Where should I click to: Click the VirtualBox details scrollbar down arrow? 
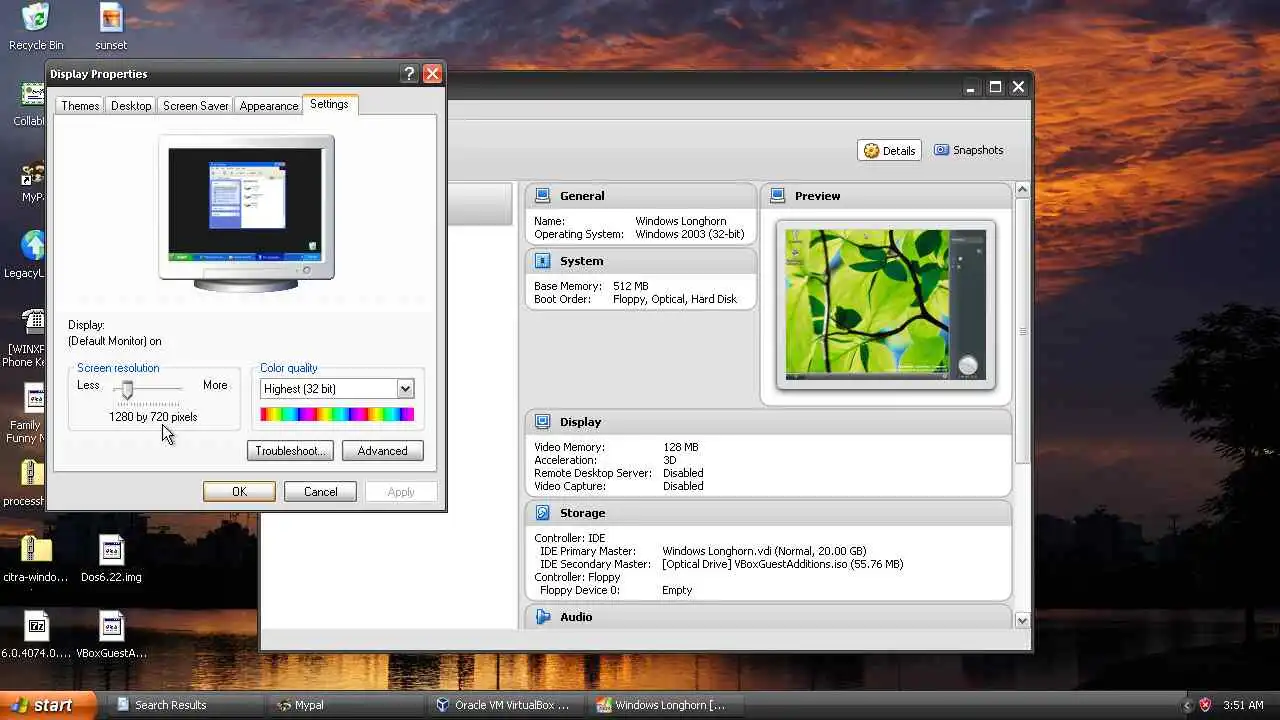coord(1022,620)
